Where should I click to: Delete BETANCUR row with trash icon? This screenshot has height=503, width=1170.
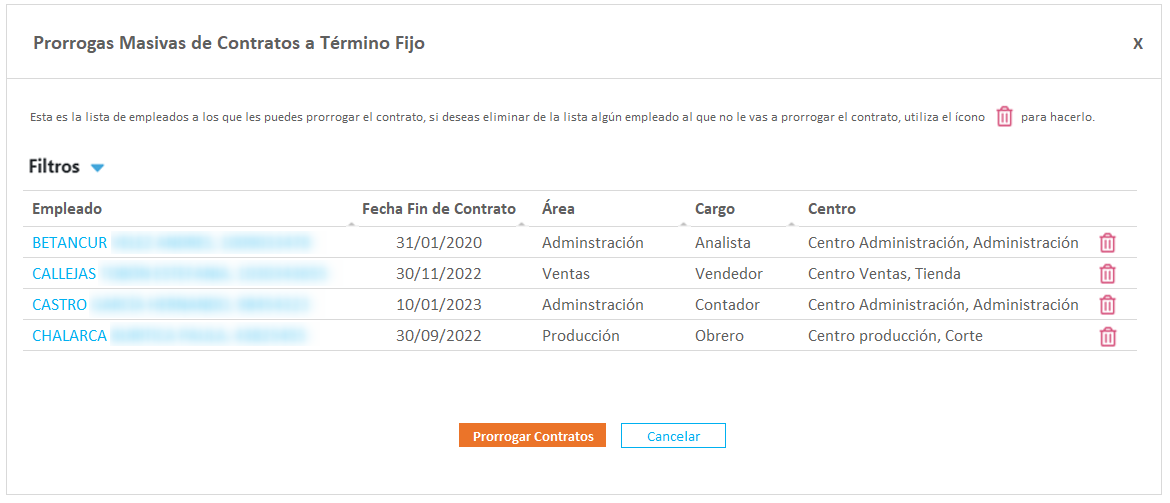(1107, 243)
